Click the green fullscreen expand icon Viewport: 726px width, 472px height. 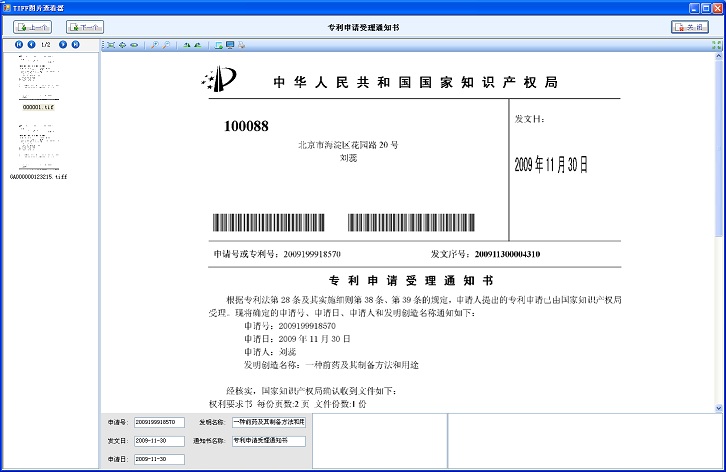click(x=716, y=45)
